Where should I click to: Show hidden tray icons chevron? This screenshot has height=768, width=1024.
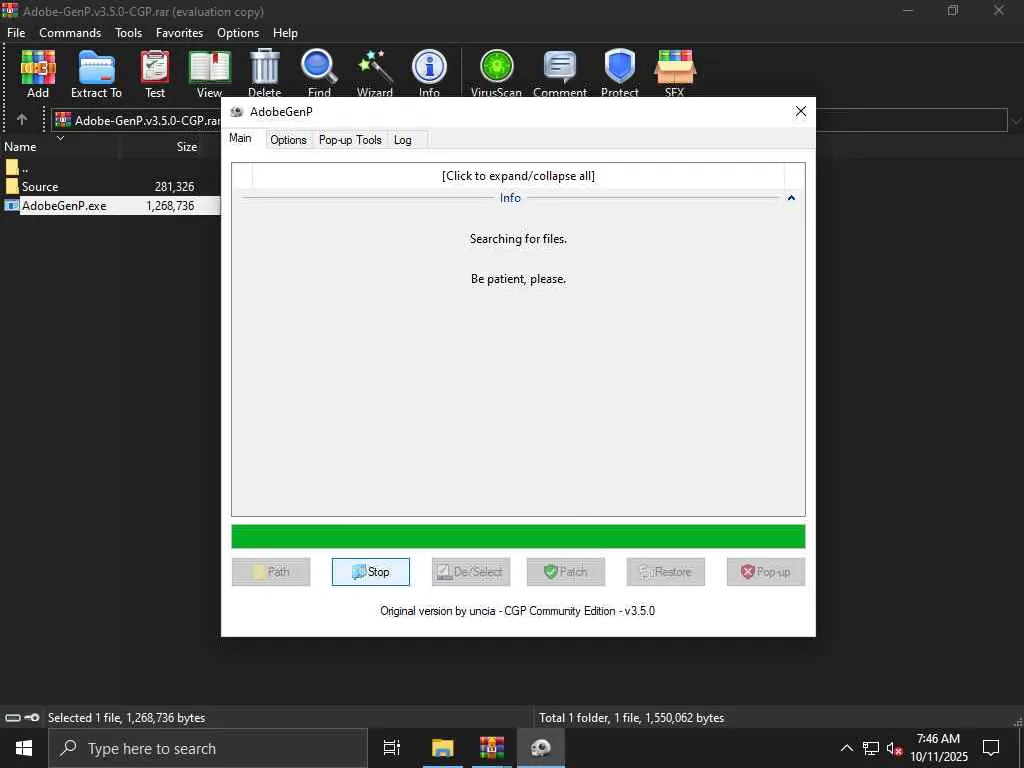(x=846, y=748)
